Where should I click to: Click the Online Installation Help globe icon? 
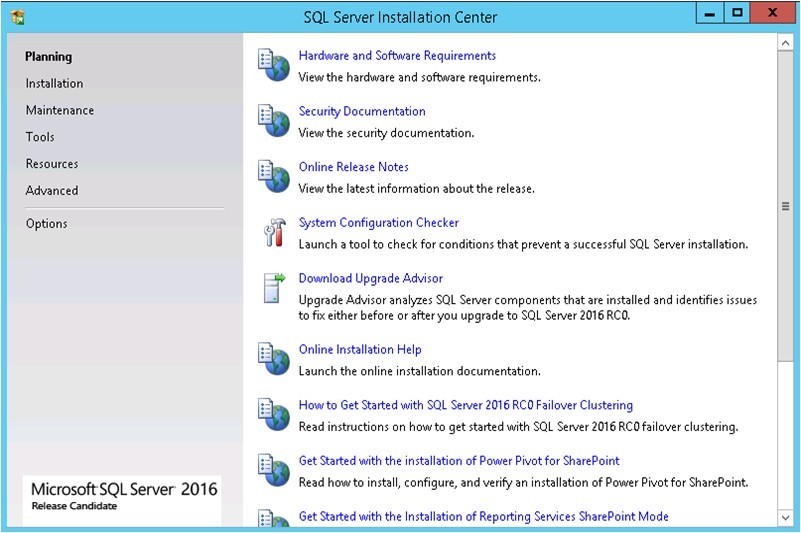pos(274,359)
